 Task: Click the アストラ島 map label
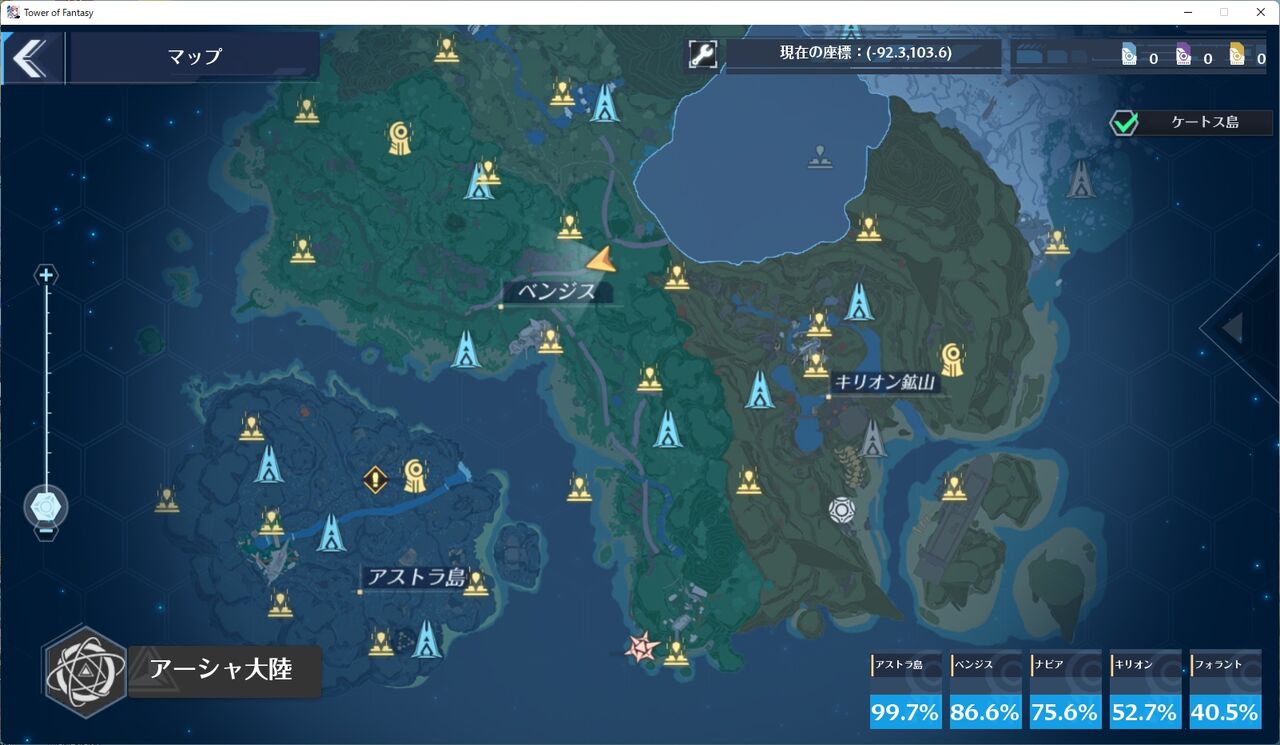point(416,577)
